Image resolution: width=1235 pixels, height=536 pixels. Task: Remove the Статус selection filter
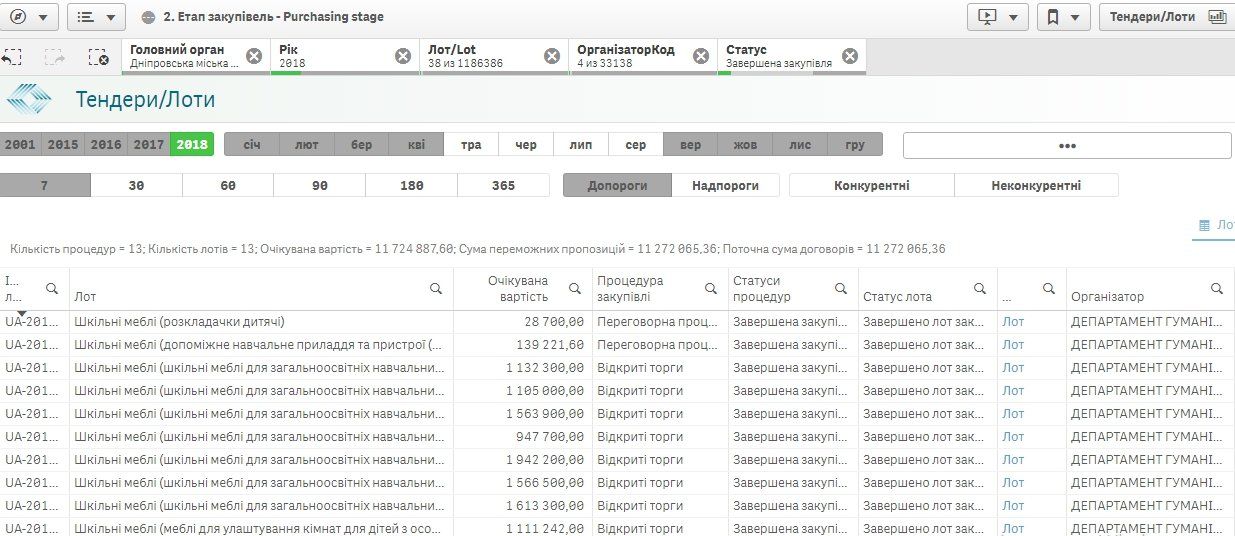coord(850,56)
